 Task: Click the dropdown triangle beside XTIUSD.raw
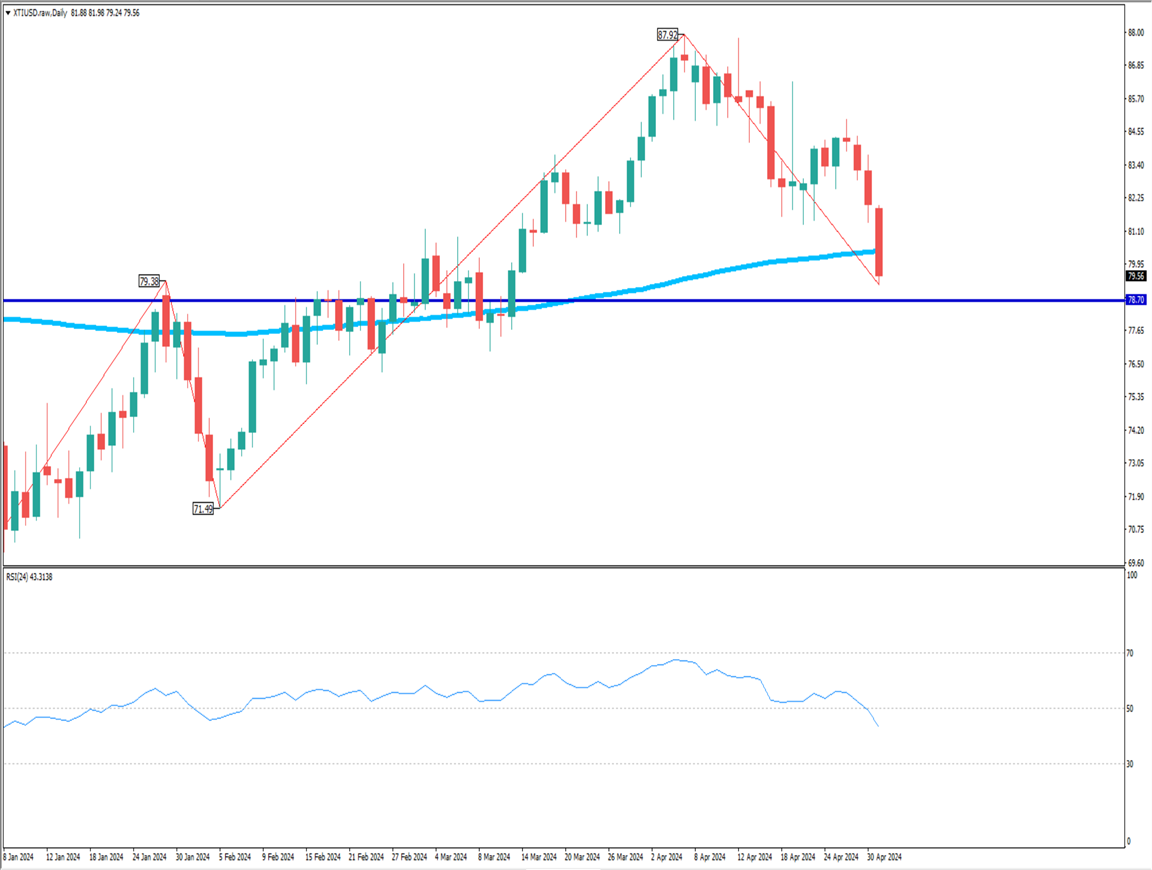8,12
